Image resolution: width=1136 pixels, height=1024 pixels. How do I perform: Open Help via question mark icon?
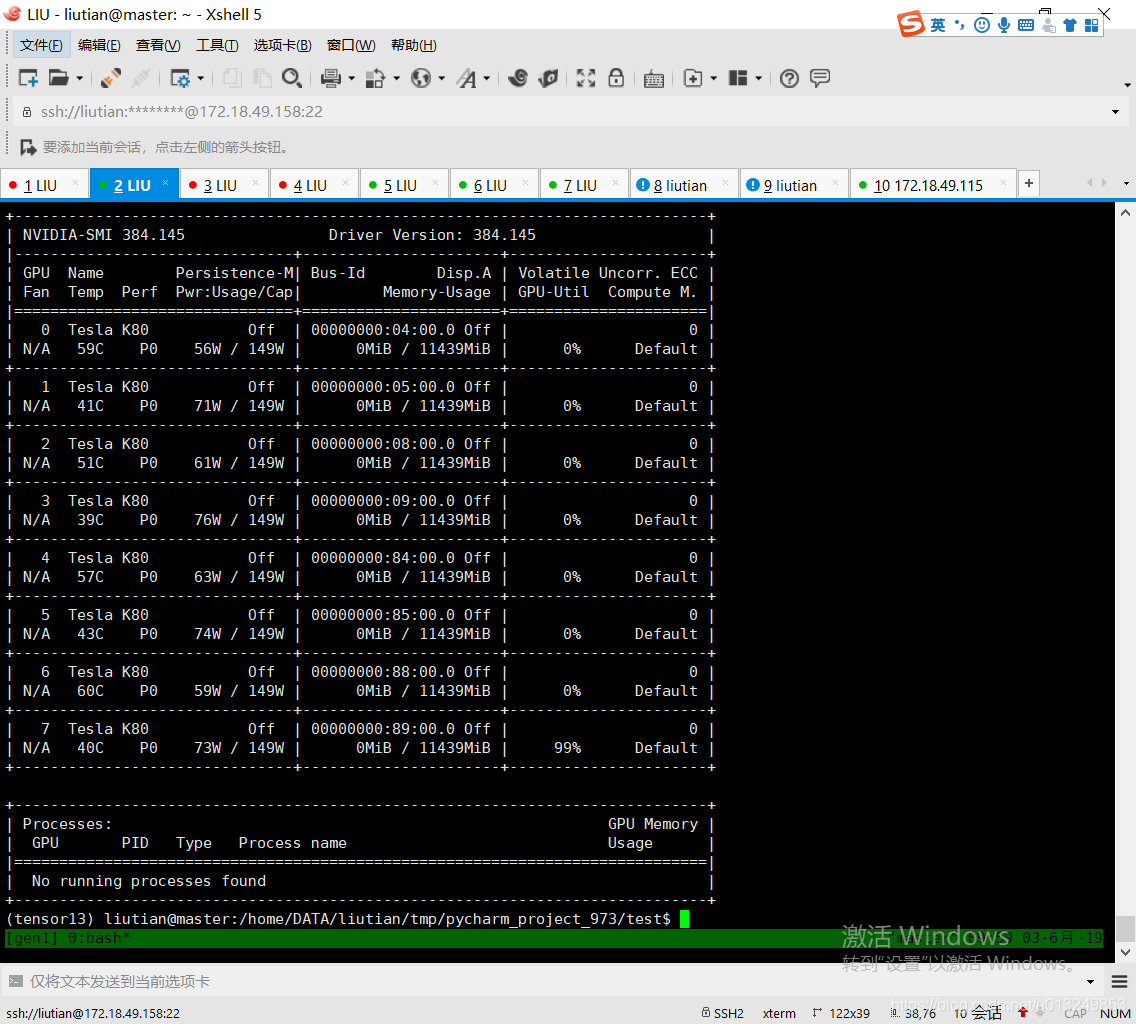pyautogui.click(x=789, y=78)
